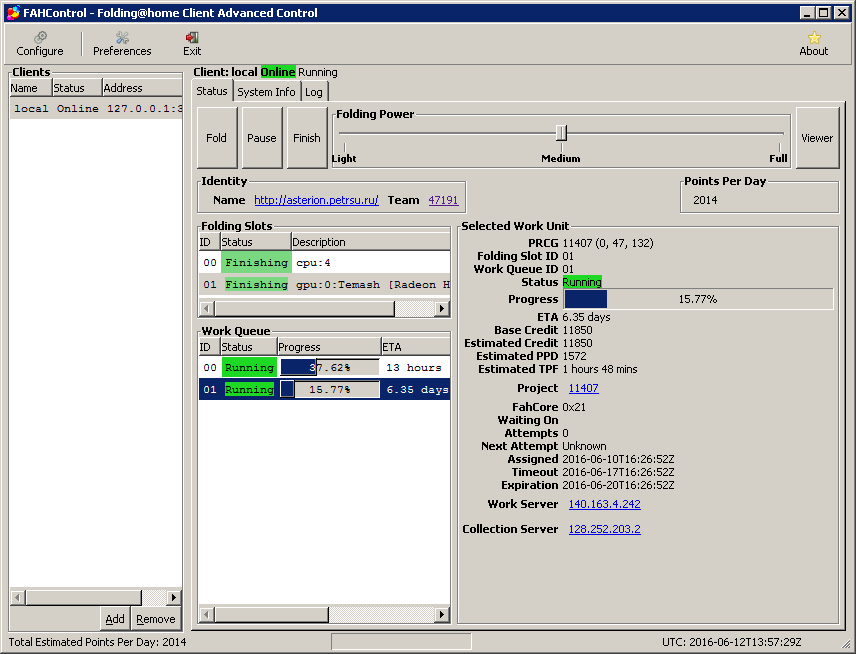Click Folding Slots ID column header
856x654 pixels.
[210, 242]
